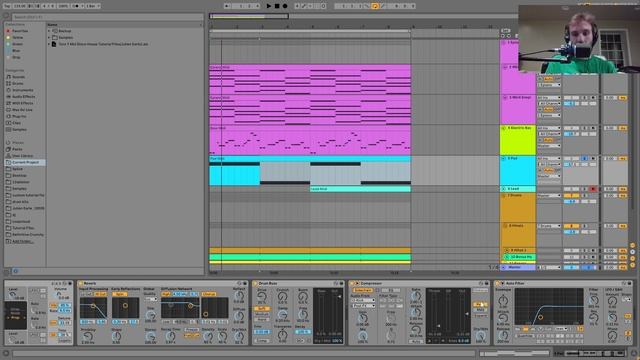This screenshot has width=640, height=360.
Task: Click the browser preview headphone toggle
Action: tap(16, 271)
